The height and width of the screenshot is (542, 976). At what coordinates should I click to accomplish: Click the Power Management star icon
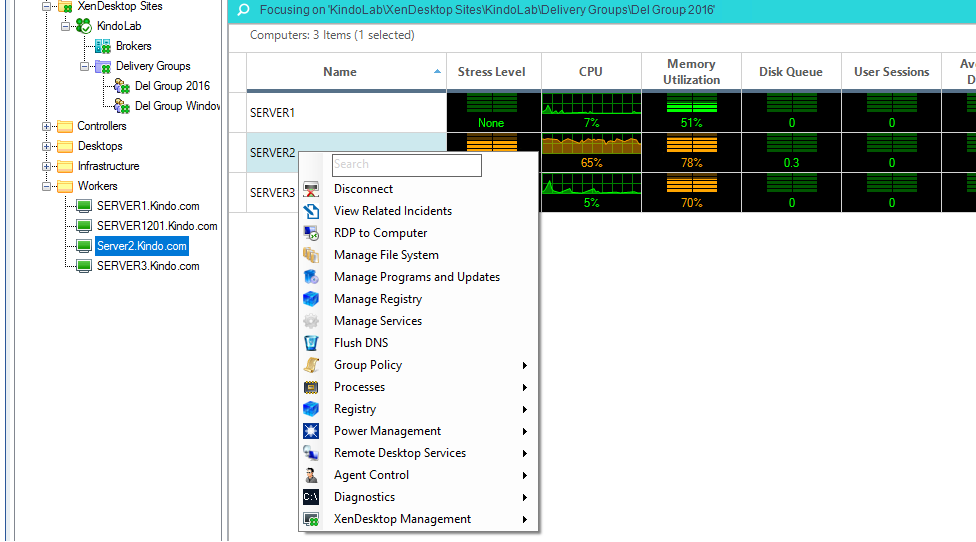click(311, 431)
